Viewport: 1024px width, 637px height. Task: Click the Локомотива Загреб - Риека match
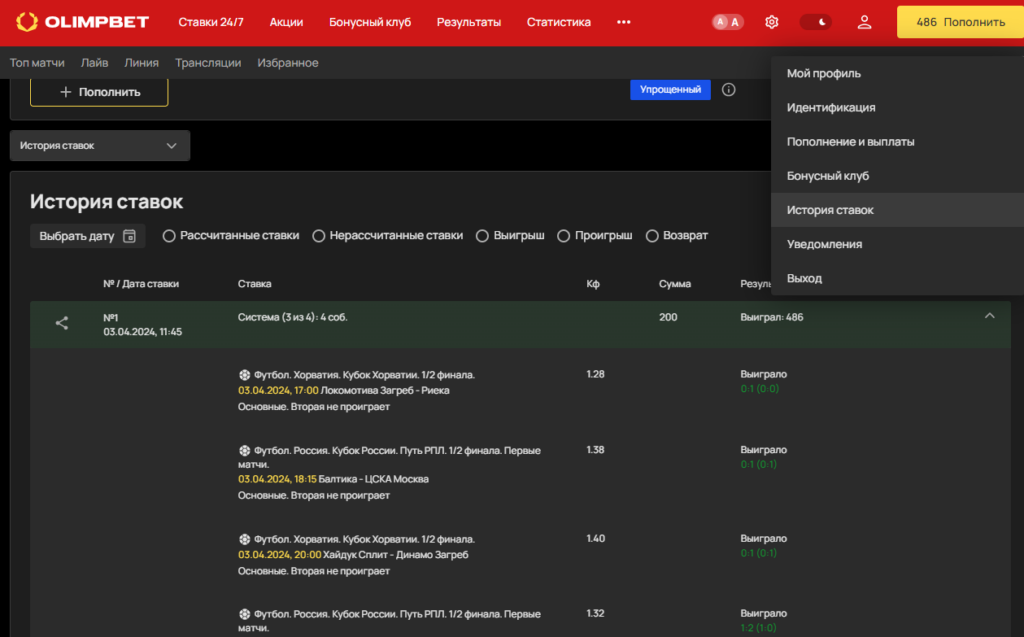coord(385,391)
